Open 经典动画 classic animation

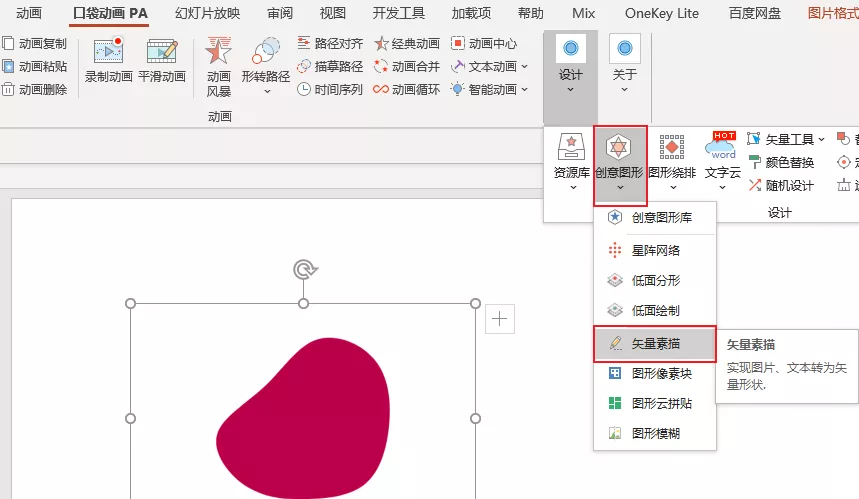point(406,43)
